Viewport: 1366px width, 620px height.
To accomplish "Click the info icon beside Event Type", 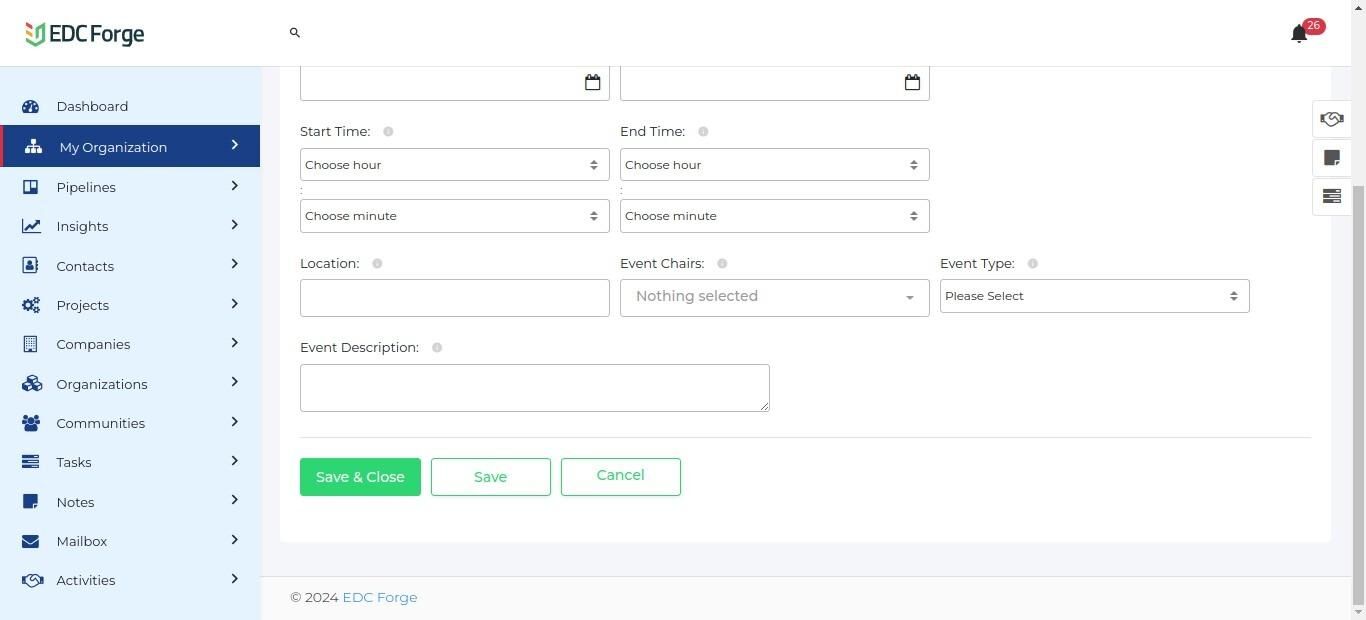I will tap(1033, 264).
